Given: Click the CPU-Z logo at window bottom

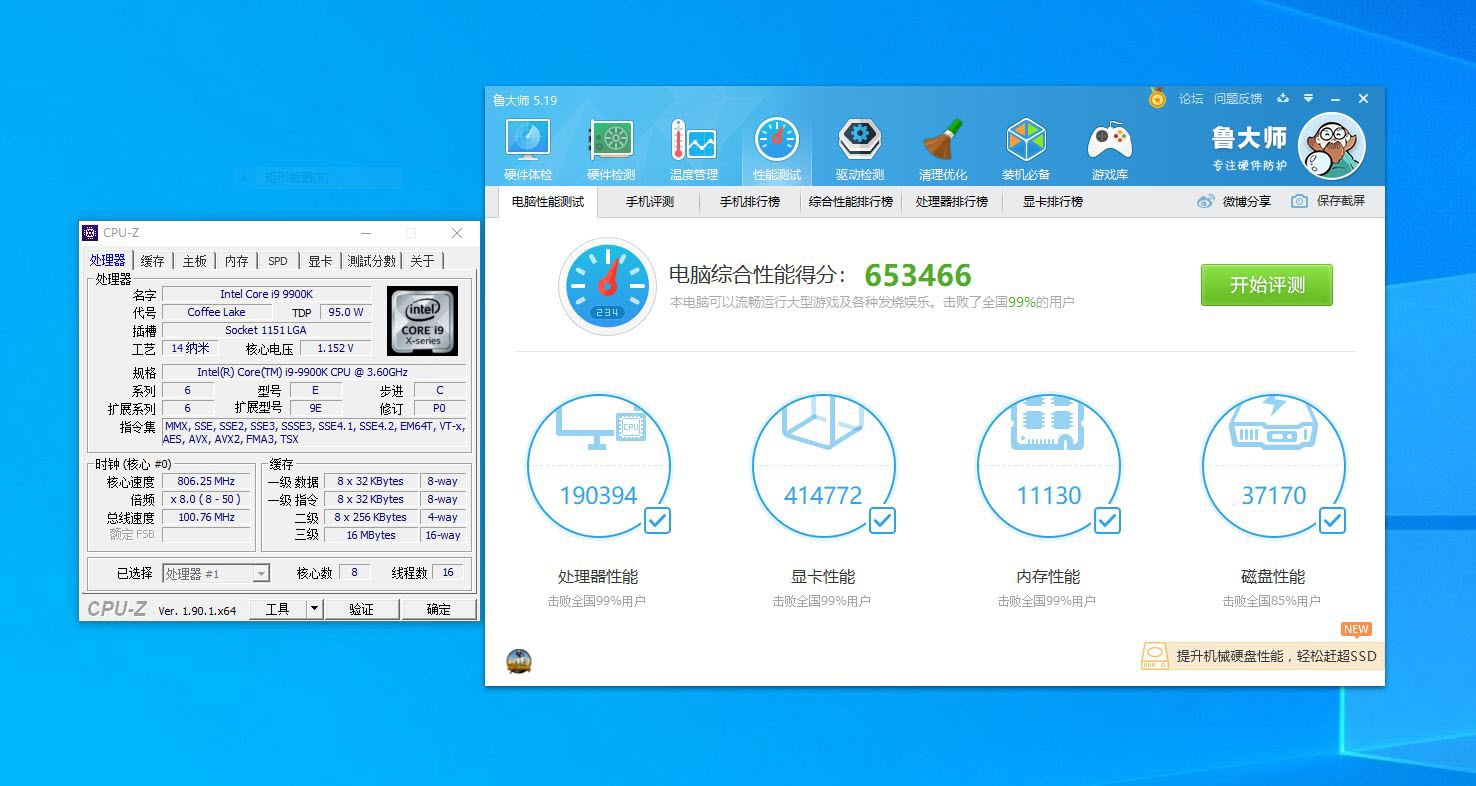Looking at the screenshot, I should pyautogui.click(x=117, y=609).
